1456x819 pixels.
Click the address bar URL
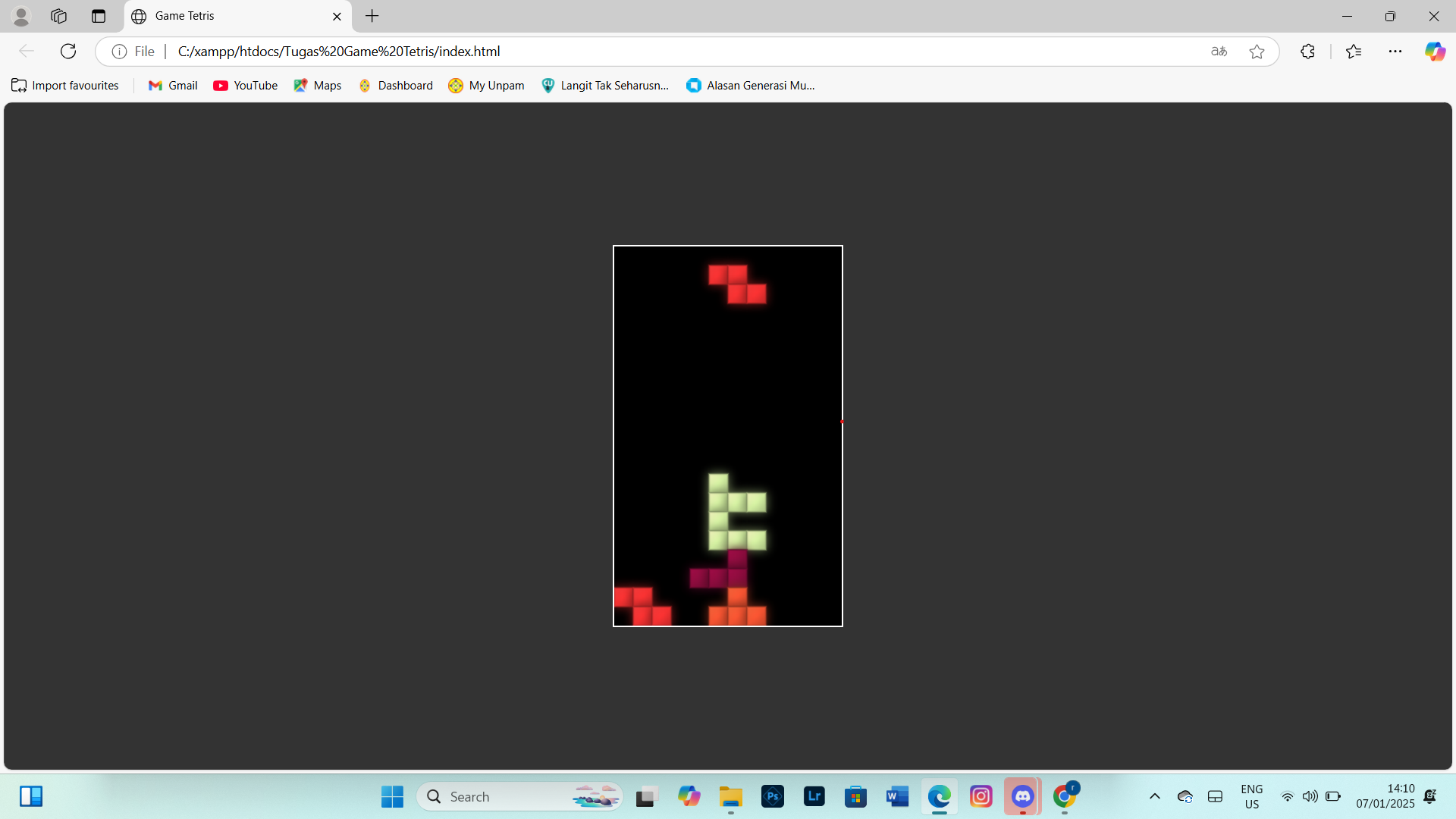(x=339, y=52)
